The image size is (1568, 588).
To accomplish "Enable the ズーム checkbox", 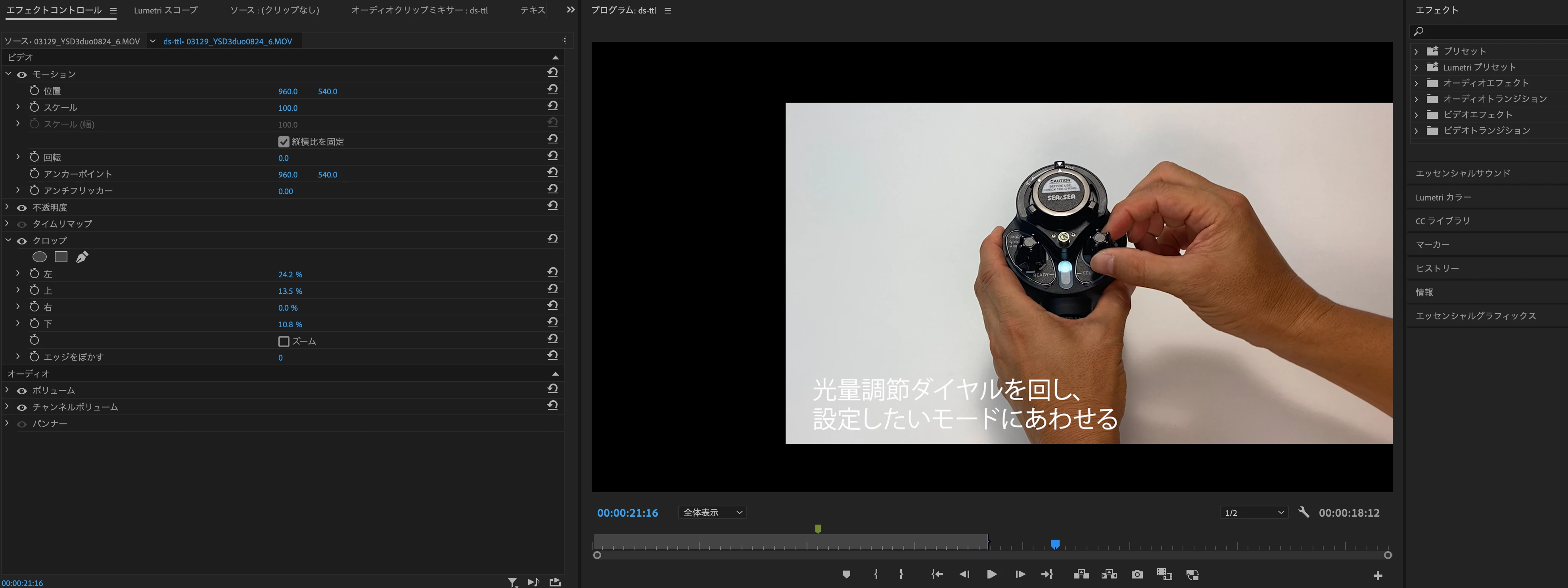I will point(284,342).
